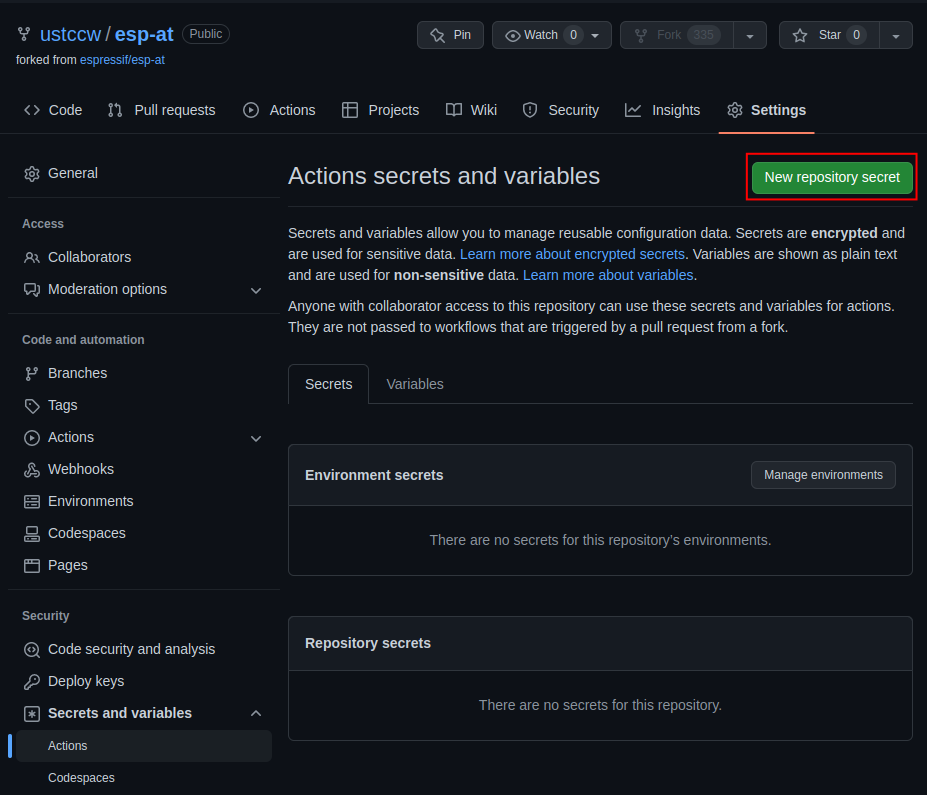Open Insights via the graph icon
927x795 pixels.
click(633, 110)
